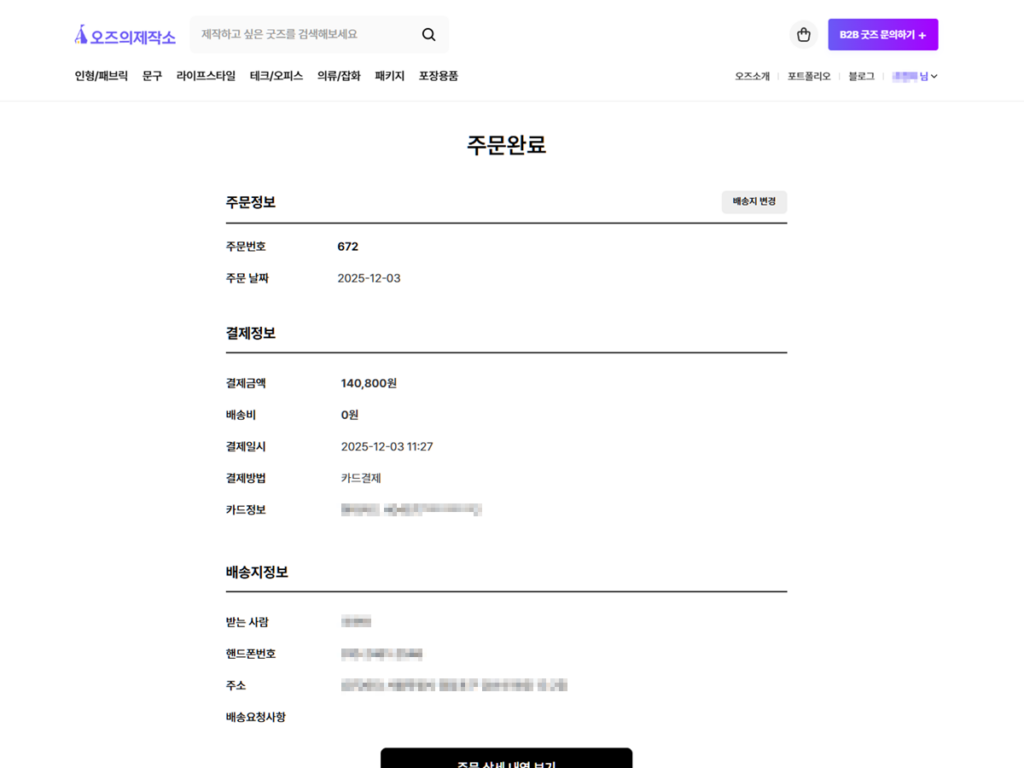This screenshot has height=768, width=1024.
Task: Click the 오즈의제작소 logo icon
Action: 79,33
